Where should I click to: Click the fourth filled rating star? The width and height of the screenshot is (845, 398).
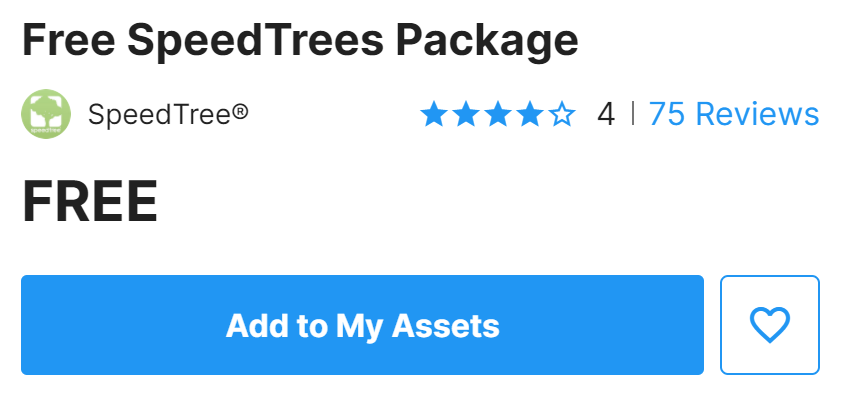[x=530, y=115]
